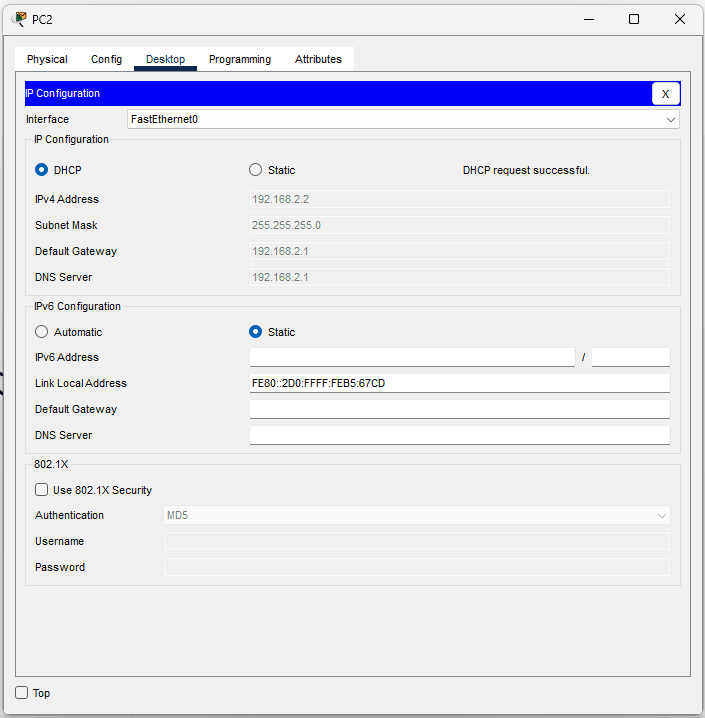
Task: Open the Attributes tab
Action: coord(318,59)
